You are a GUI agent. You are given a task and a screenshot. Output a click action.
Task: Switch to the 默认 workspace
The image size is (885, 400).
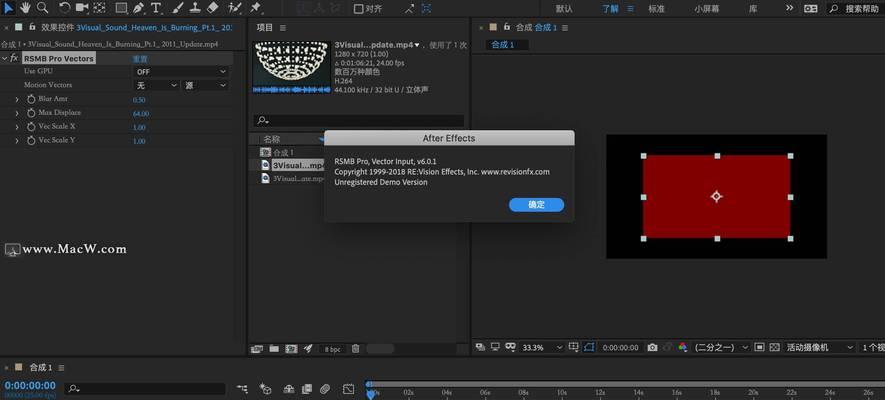click(564, 9)
